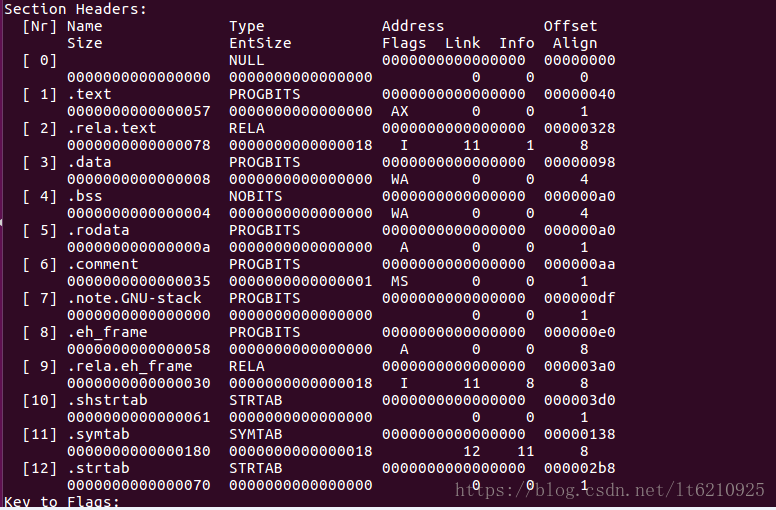Click section index '[10]'
The image size is (776, 510).
pos(40,400)
